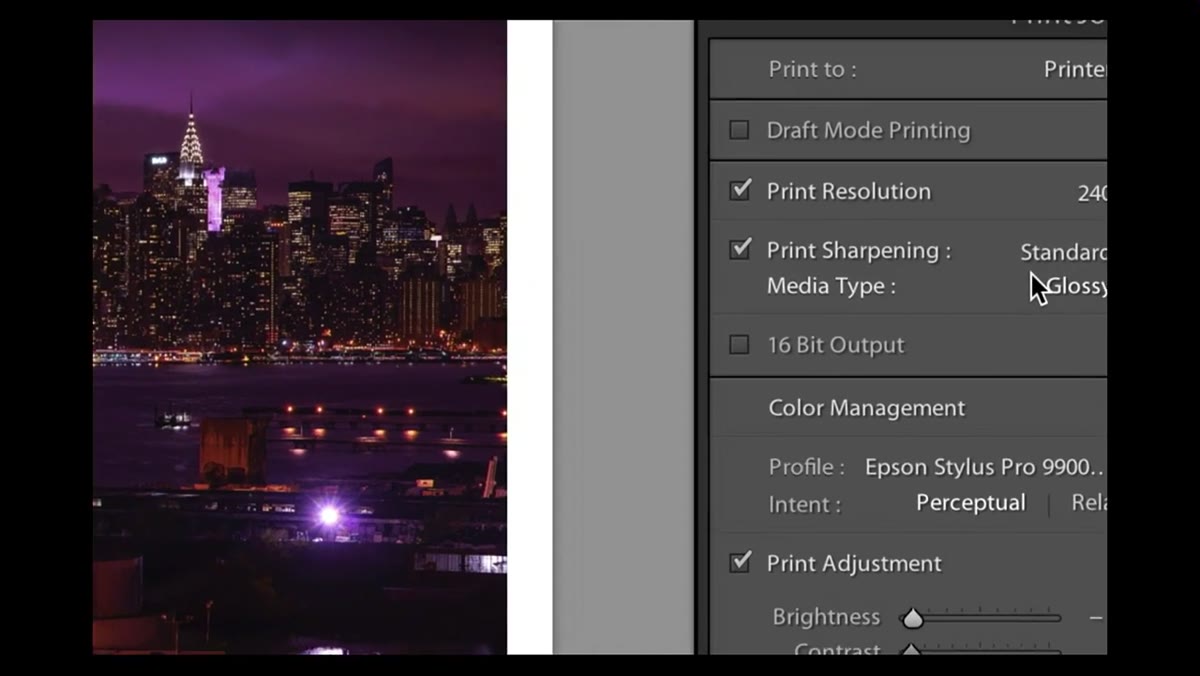Enable the Draft Mode Printing checkbox
This screenshot has height=676, width=1200.
pyautogui.click(x=739, y=130)
